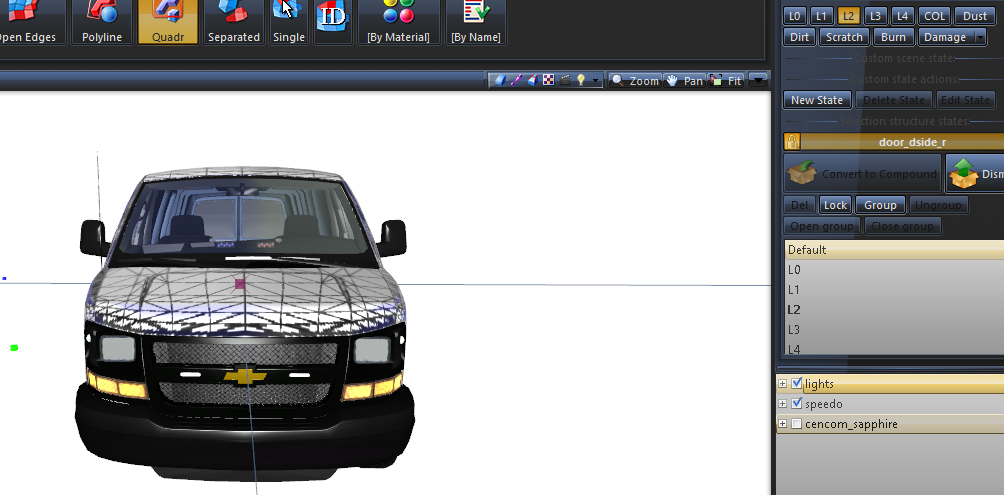Click the Del button
The image size is (1004, 495).
coord(799,205)
